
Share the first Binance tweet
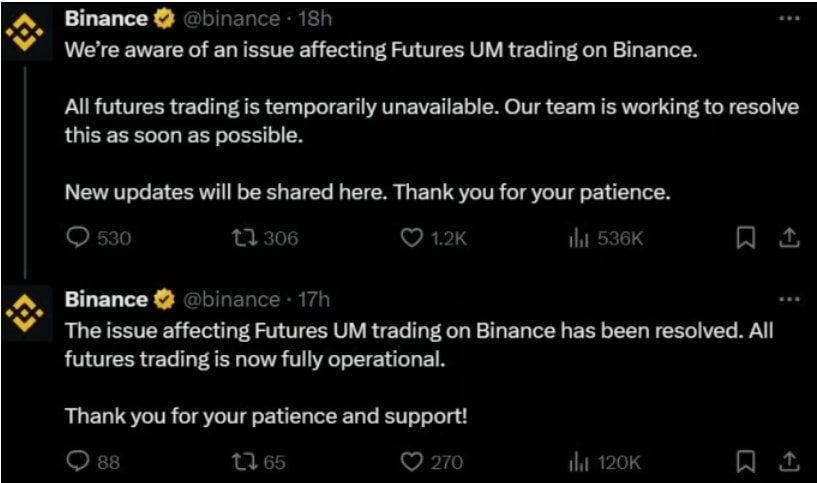coord(789,238)
